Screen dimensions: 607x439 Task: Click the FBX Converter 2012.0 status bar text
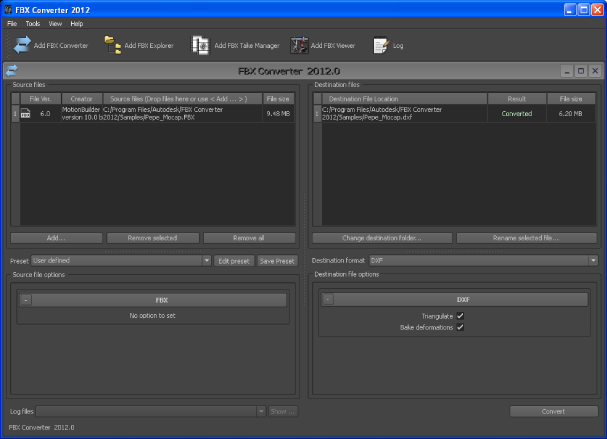[x=41, y=427]
